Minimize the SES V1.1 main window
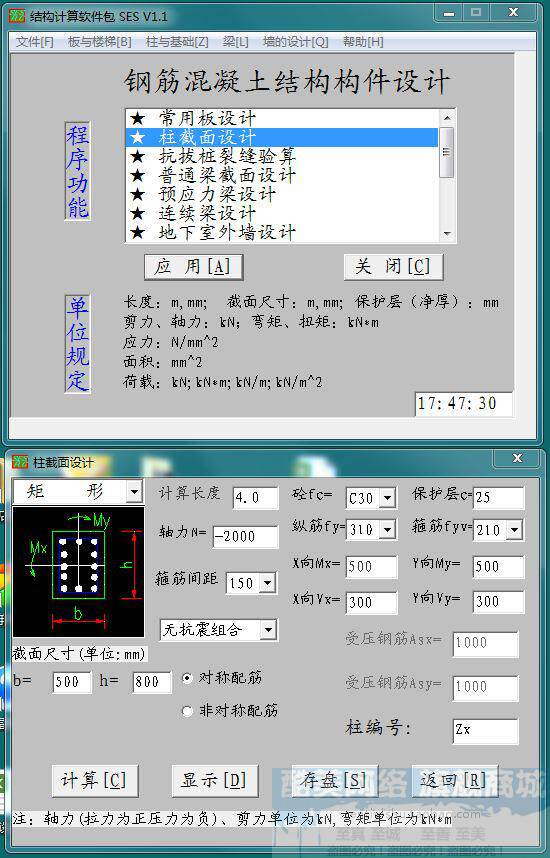The width and height of the screenshot is (550, 858). click(449, 13)
